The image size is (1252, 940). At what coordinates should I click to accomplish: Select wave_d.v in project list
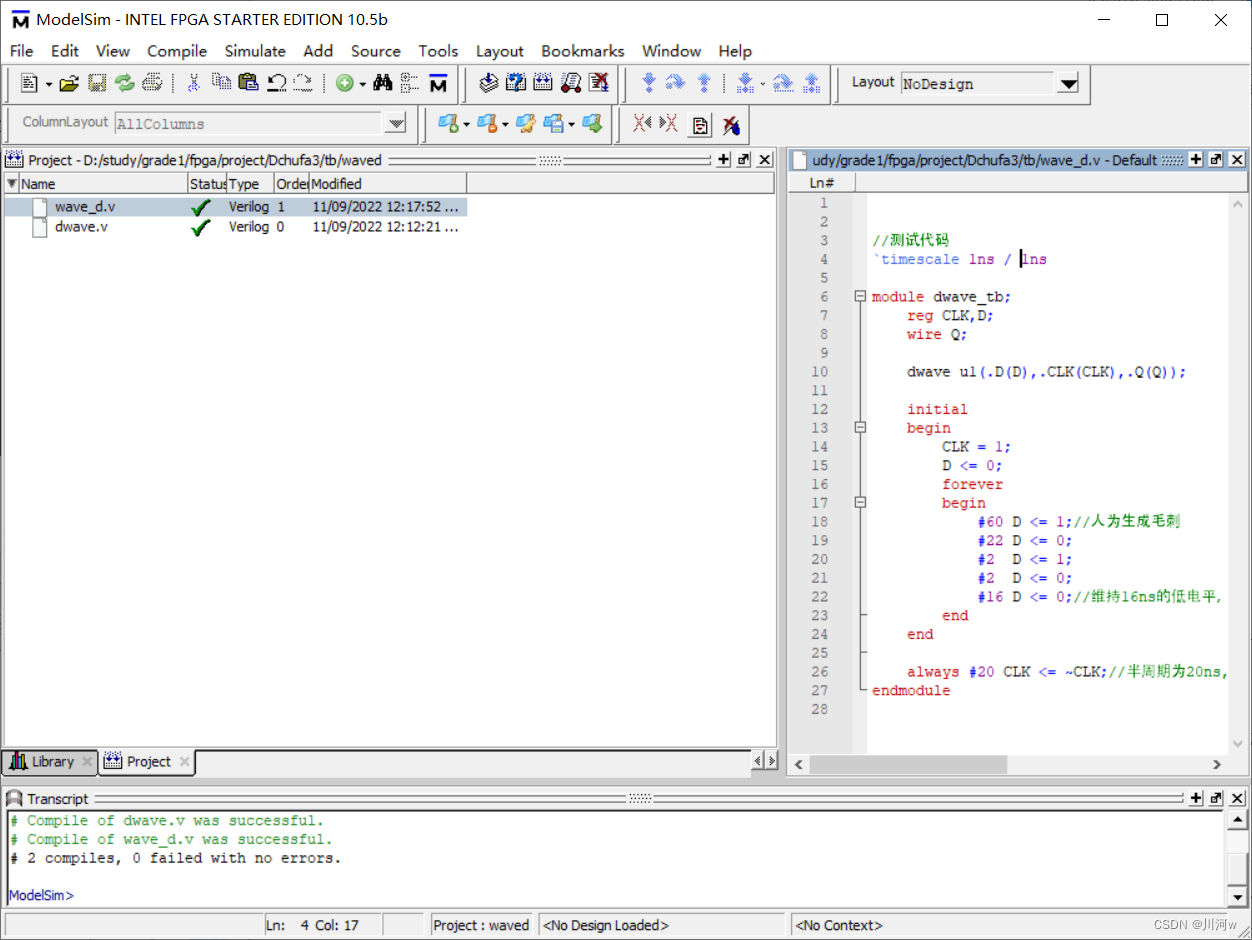point(85,207)
